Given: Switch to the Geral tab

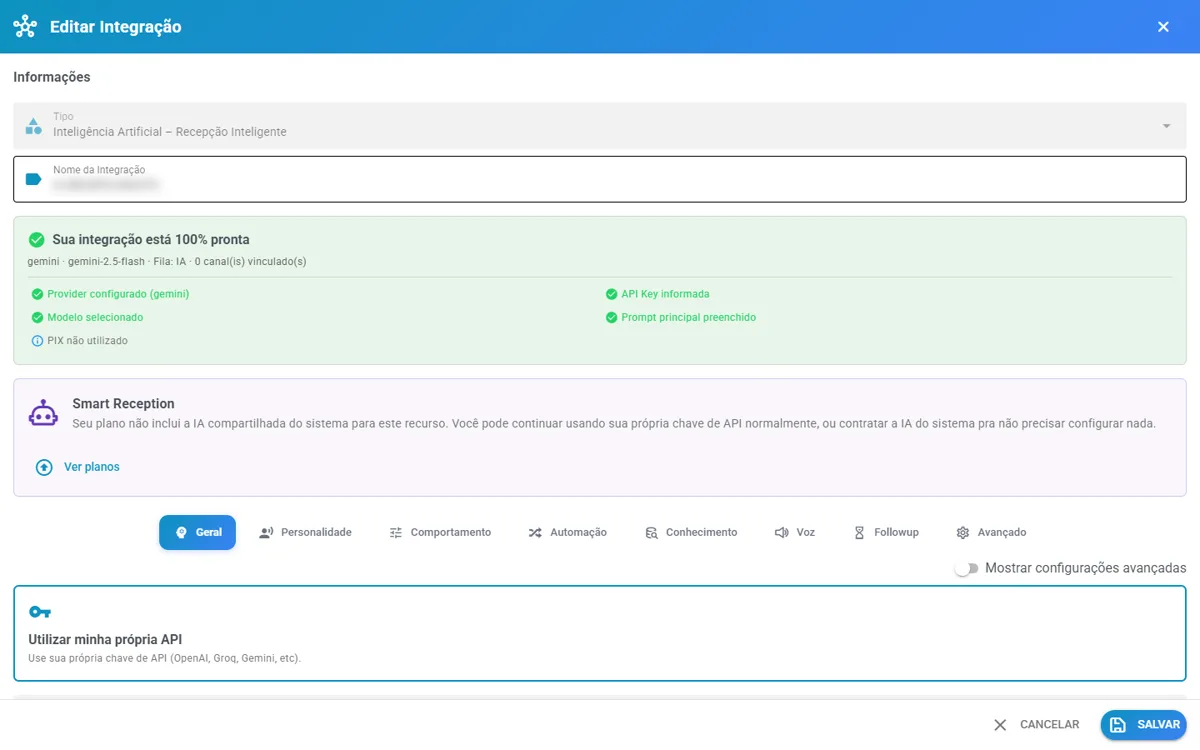Looking at the screenshot, I should click(x=198, y=533).
